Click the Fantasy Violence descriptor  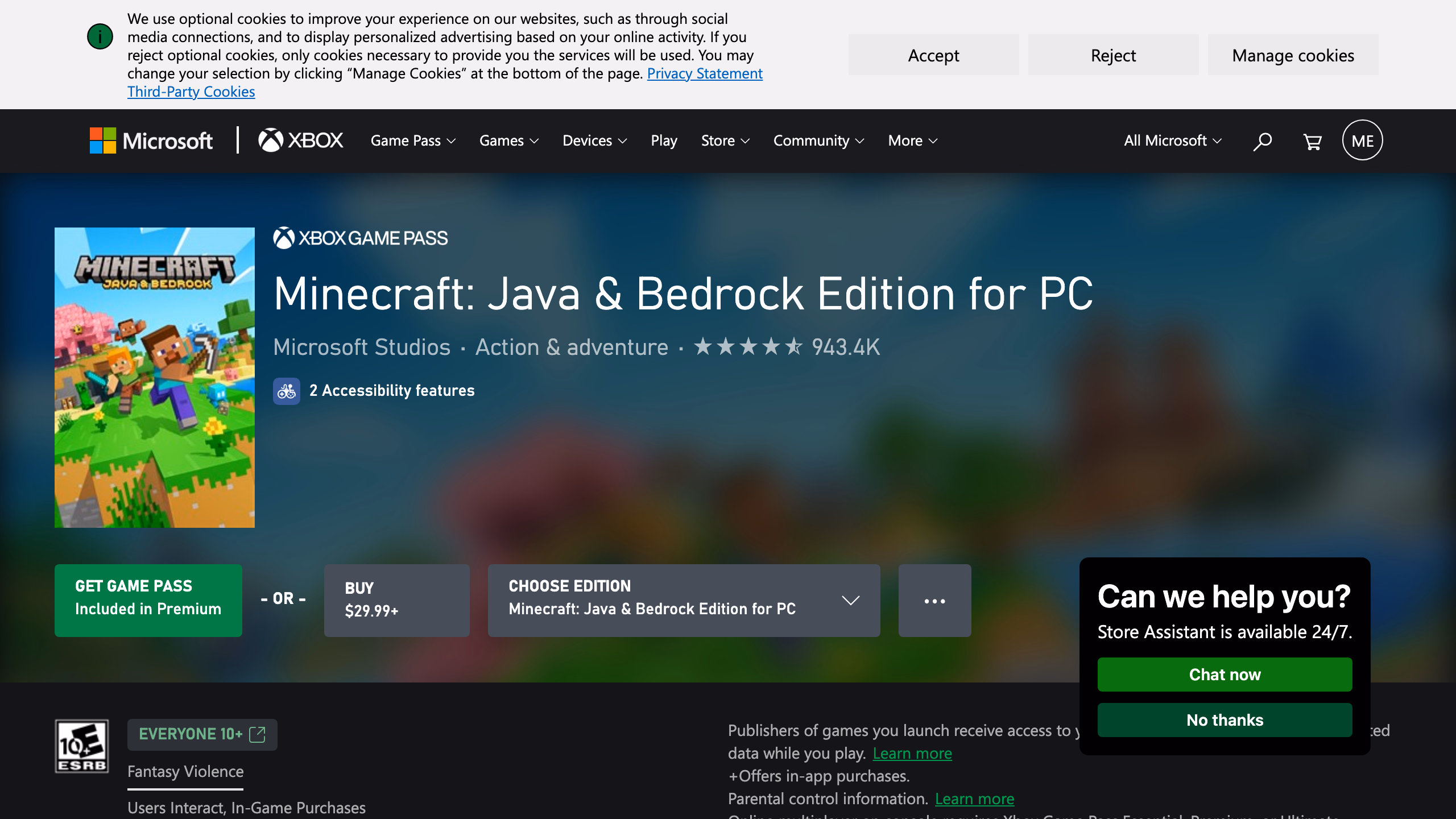(185, 771)
